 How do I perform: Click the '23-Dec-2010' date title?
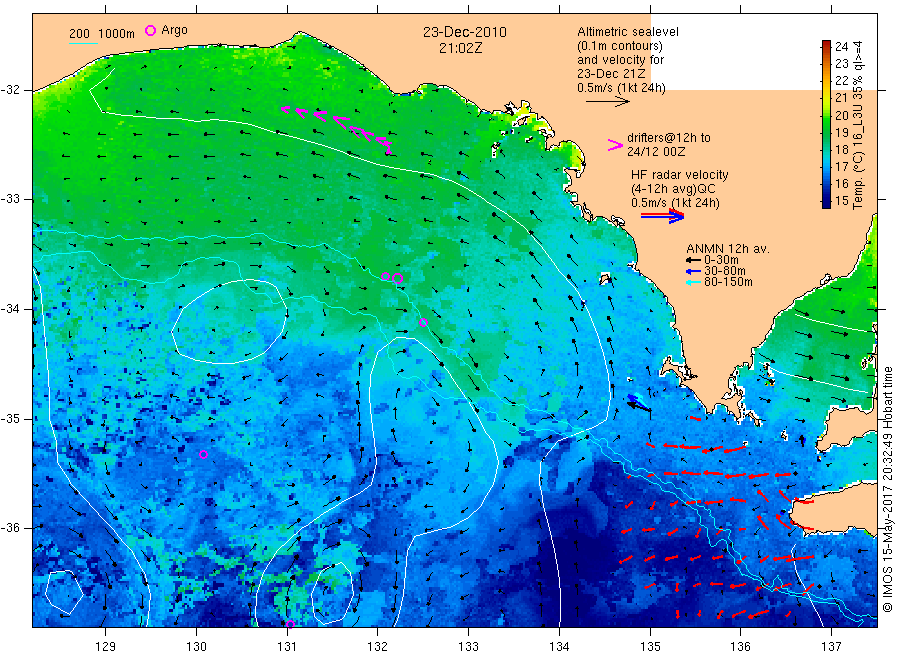pos(465,32)
